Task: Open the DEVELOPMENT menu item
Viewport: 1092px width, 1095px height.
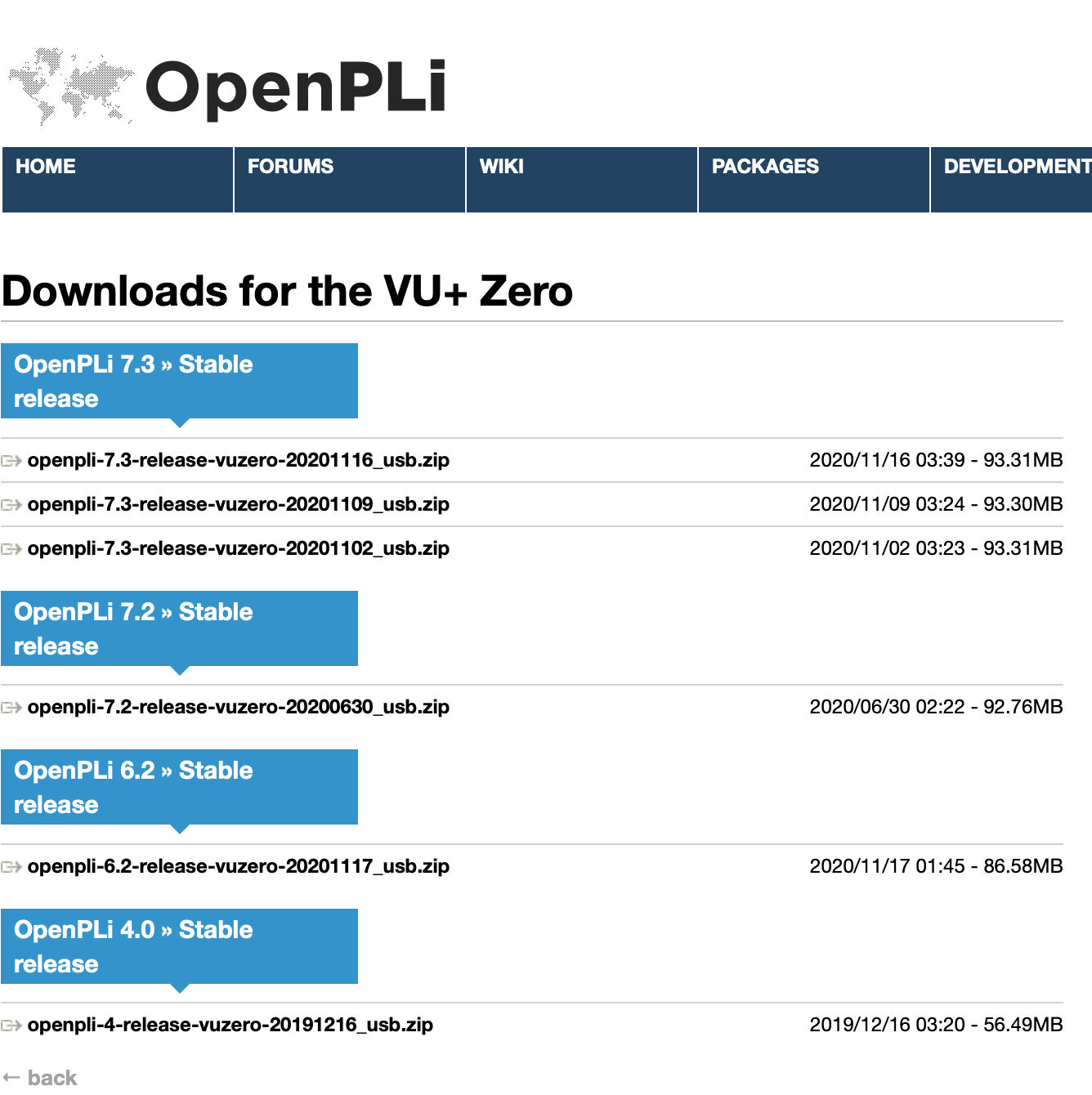Action: click(1012, 180)
